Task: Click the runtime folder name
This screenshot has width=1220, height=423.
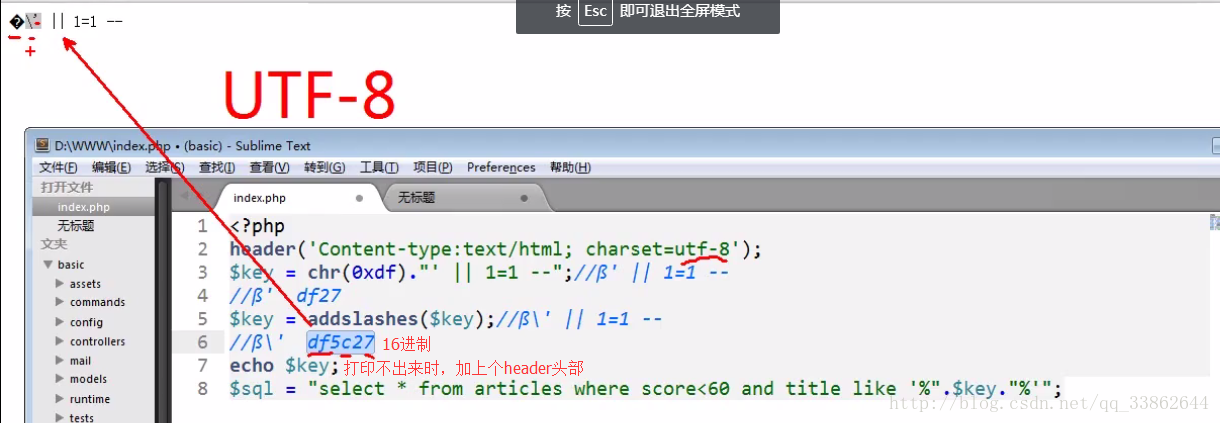Action: point(90,398)
